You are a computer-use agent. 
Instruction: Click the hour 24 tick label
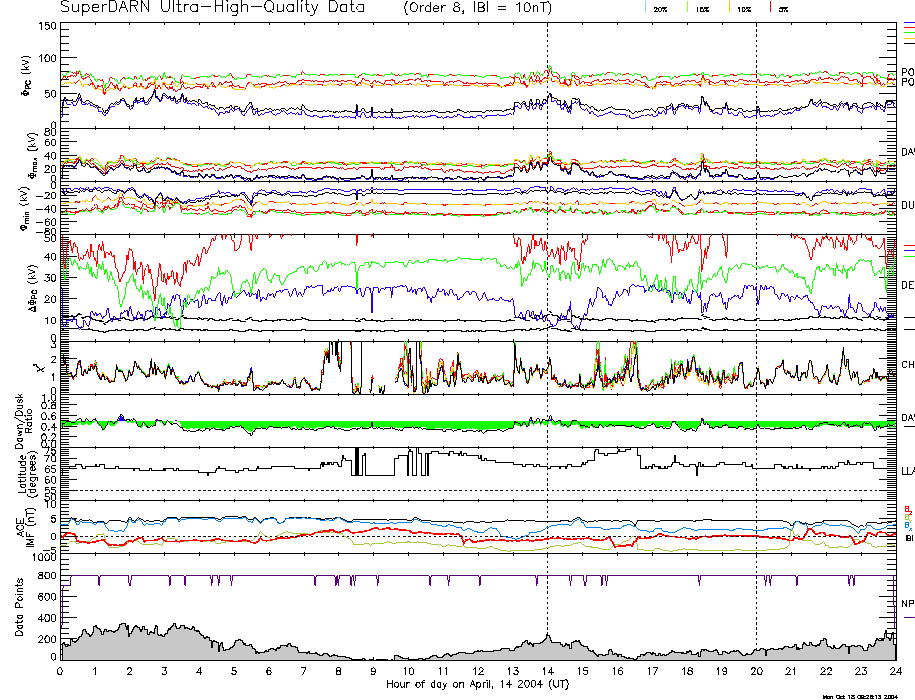896,671
